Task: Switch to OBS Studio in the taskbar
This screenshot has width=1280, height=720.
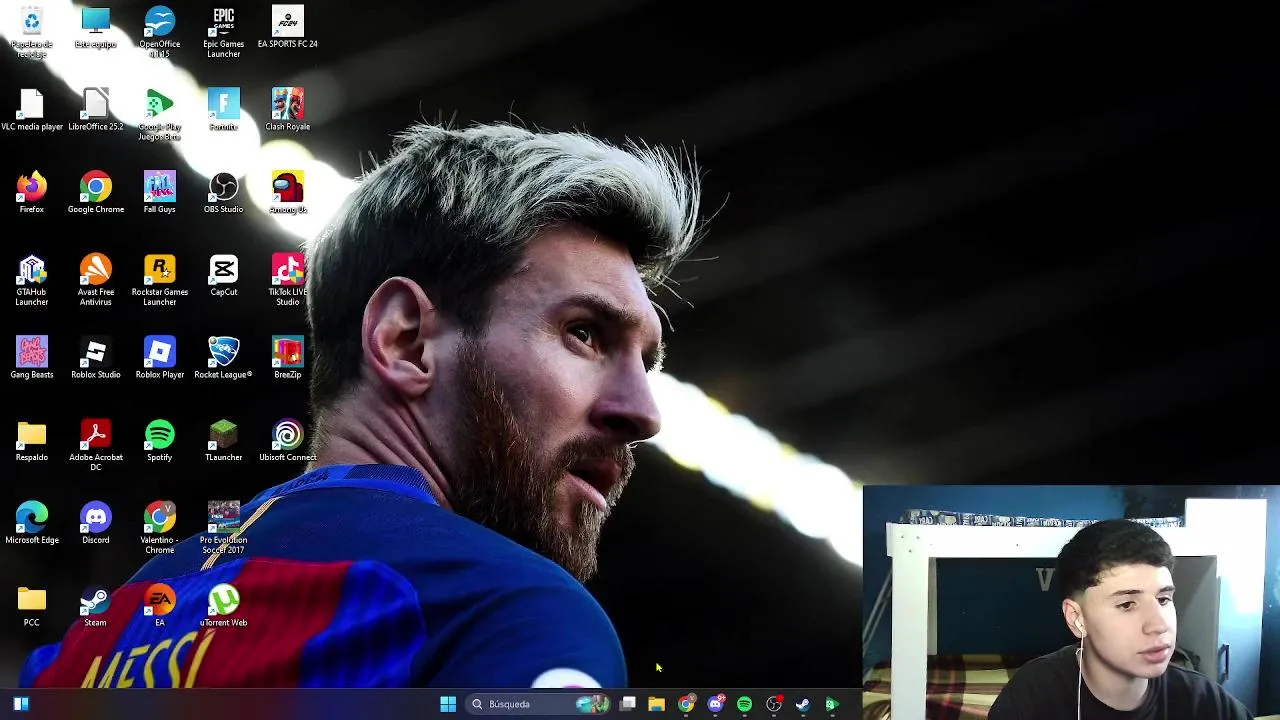Action: tap(773, 704)
